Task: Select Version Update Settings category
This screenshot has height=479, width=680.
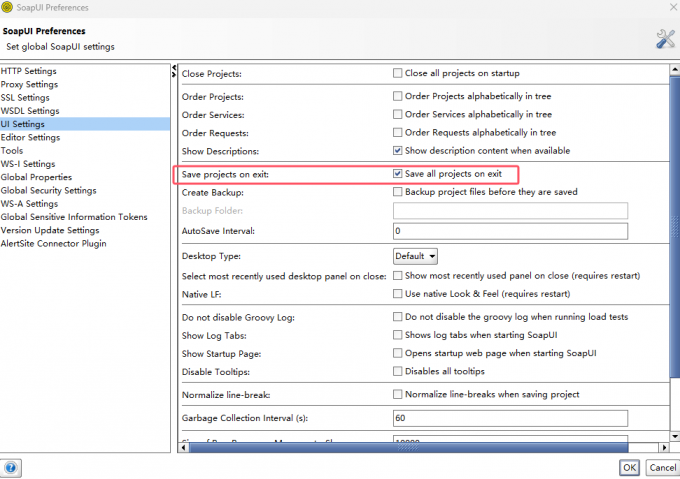Action: click(x=85, y=230)
